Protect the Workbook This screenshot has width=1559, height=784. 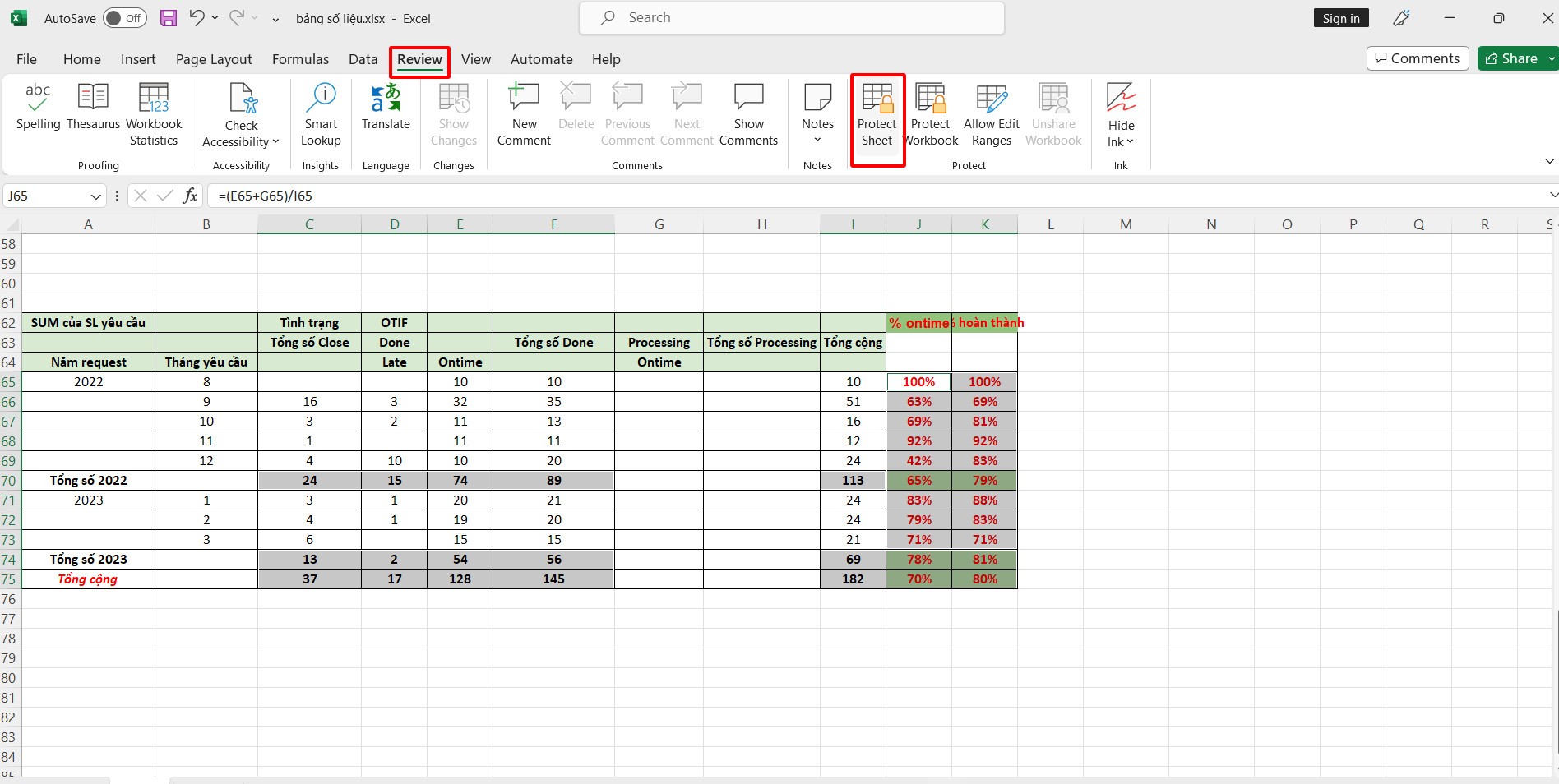coord(930,115)
